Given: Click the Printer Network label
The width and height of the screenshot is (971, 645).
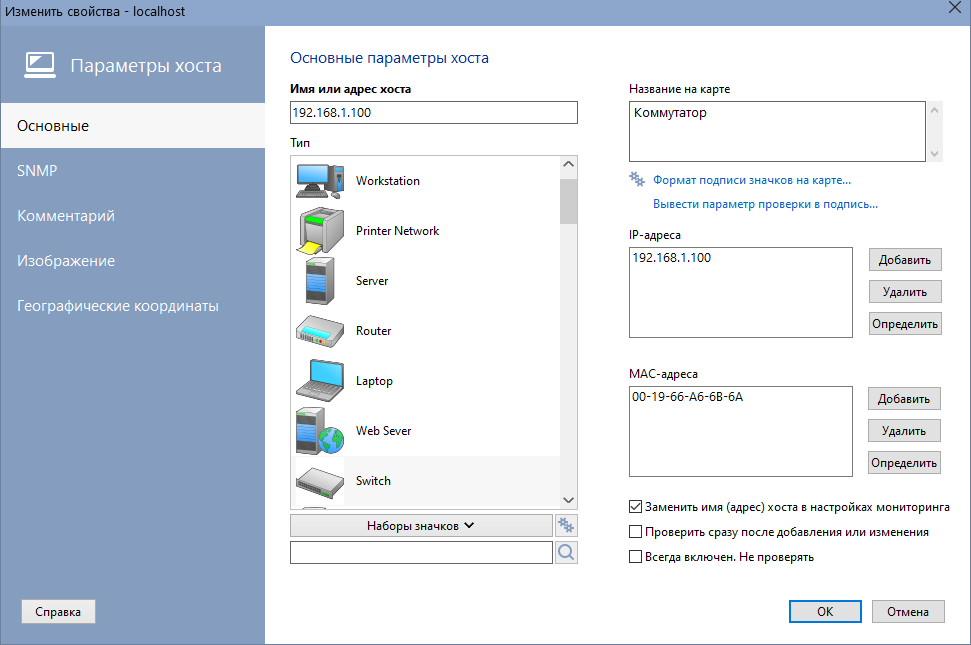Looking at the screenshot, I should click(398, 231).
